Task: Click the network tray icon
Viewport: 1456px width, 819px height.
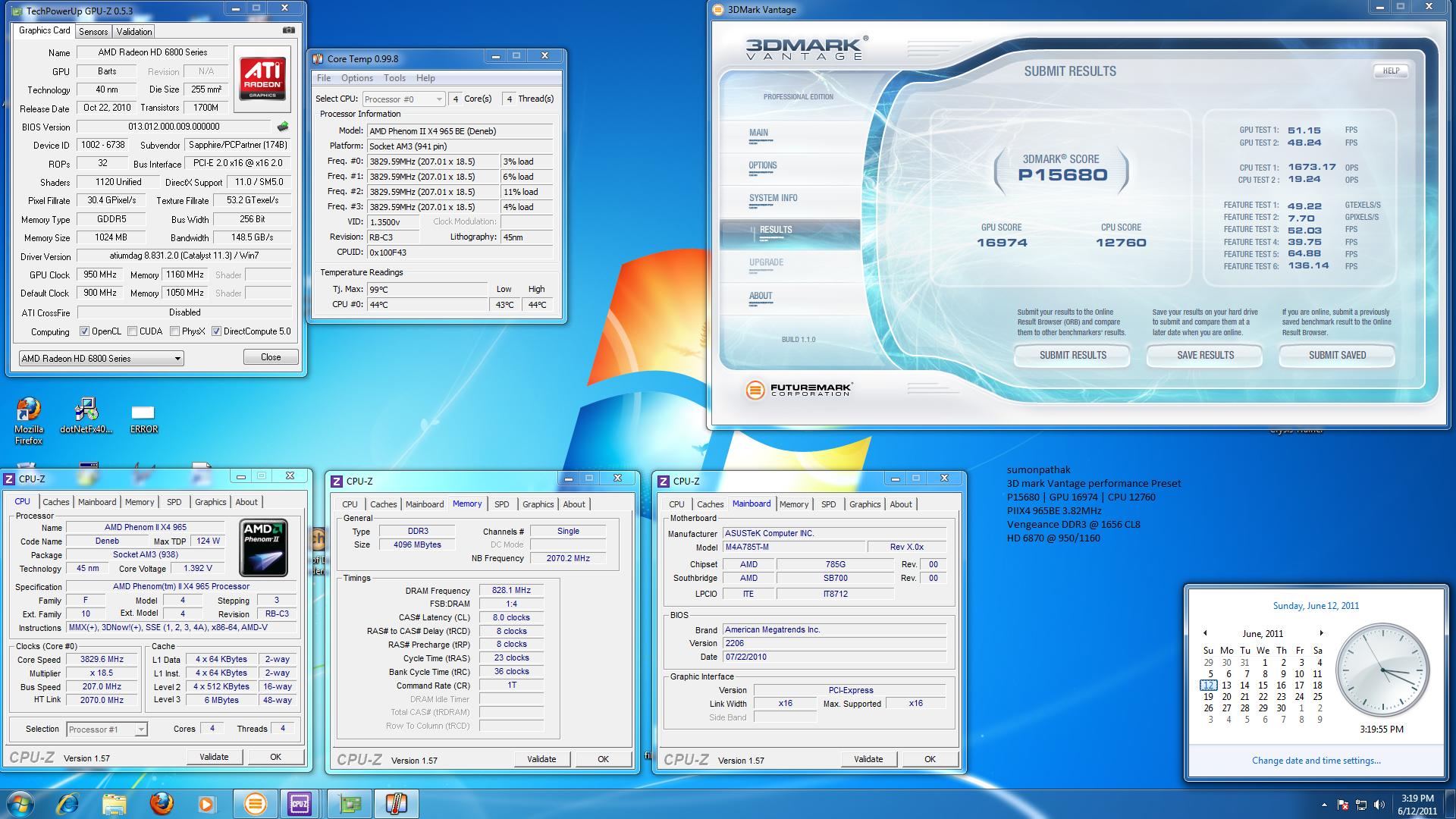Action: click(x=1361, y=805)
